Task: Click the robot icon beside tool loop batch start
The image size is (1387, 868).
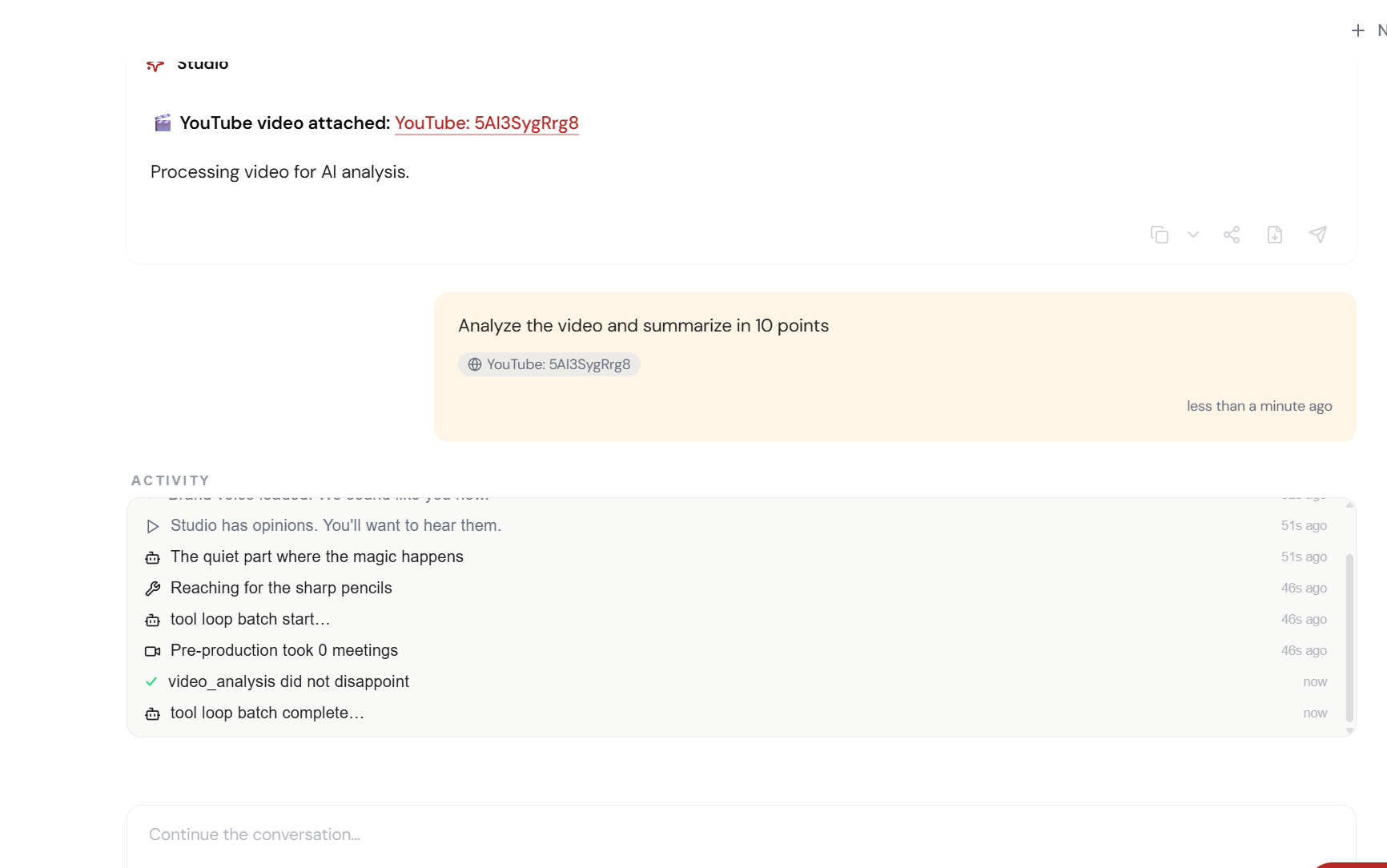Action: [152, 620]
